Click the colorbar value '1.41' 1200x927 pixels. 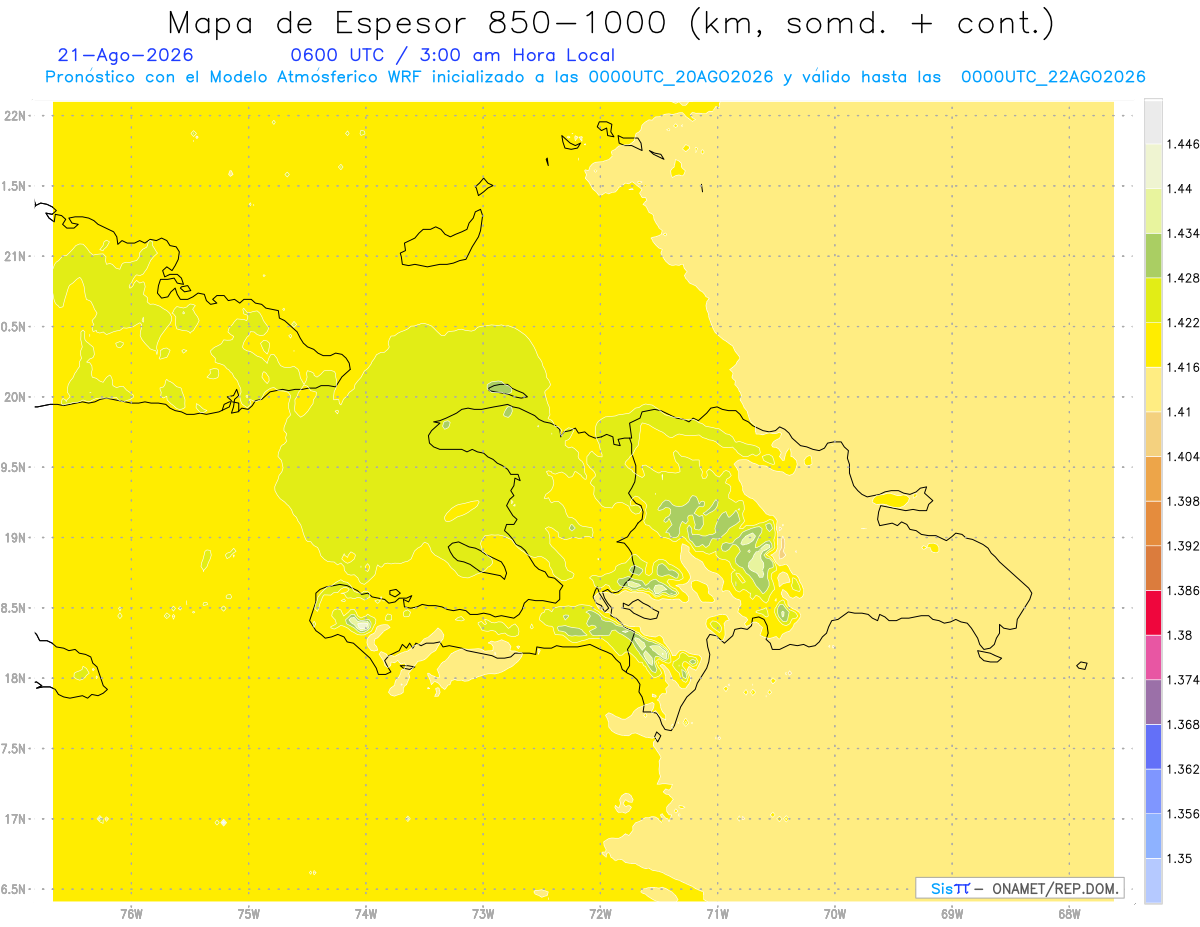pos(1178,412)
